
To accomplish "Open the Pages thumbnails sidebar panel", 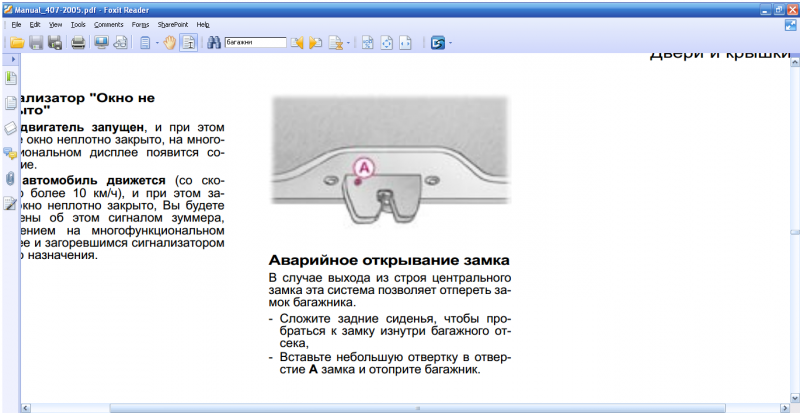I will (11, 103).
